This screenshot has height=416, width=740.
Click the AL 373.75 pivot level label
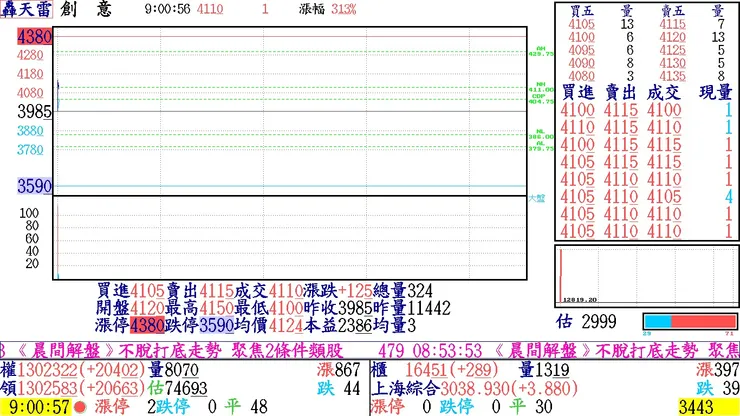[x=541, y=146]
